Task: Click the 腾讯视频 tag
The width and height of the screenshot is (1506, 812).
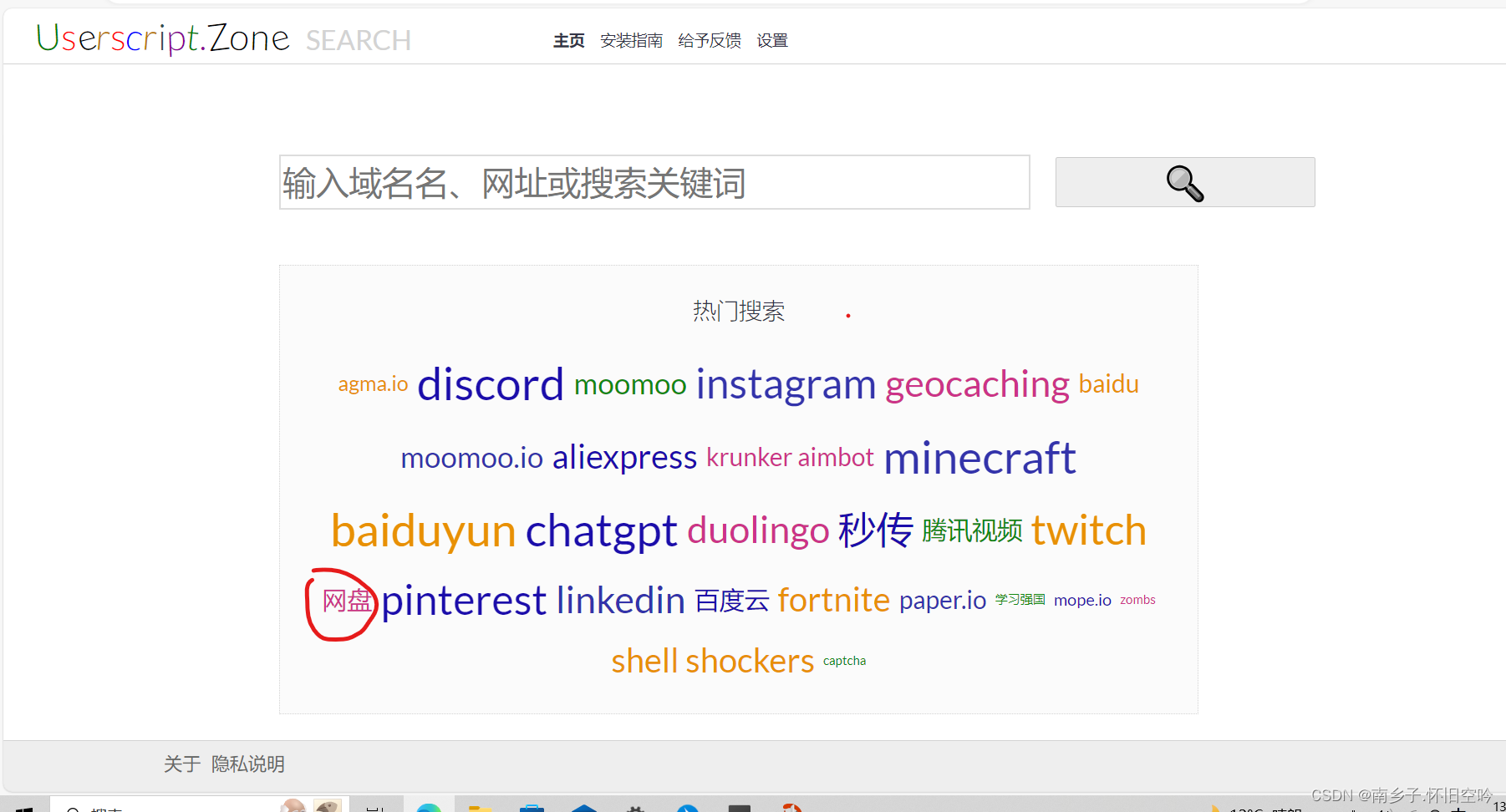Action: click(x=972, y=530)
